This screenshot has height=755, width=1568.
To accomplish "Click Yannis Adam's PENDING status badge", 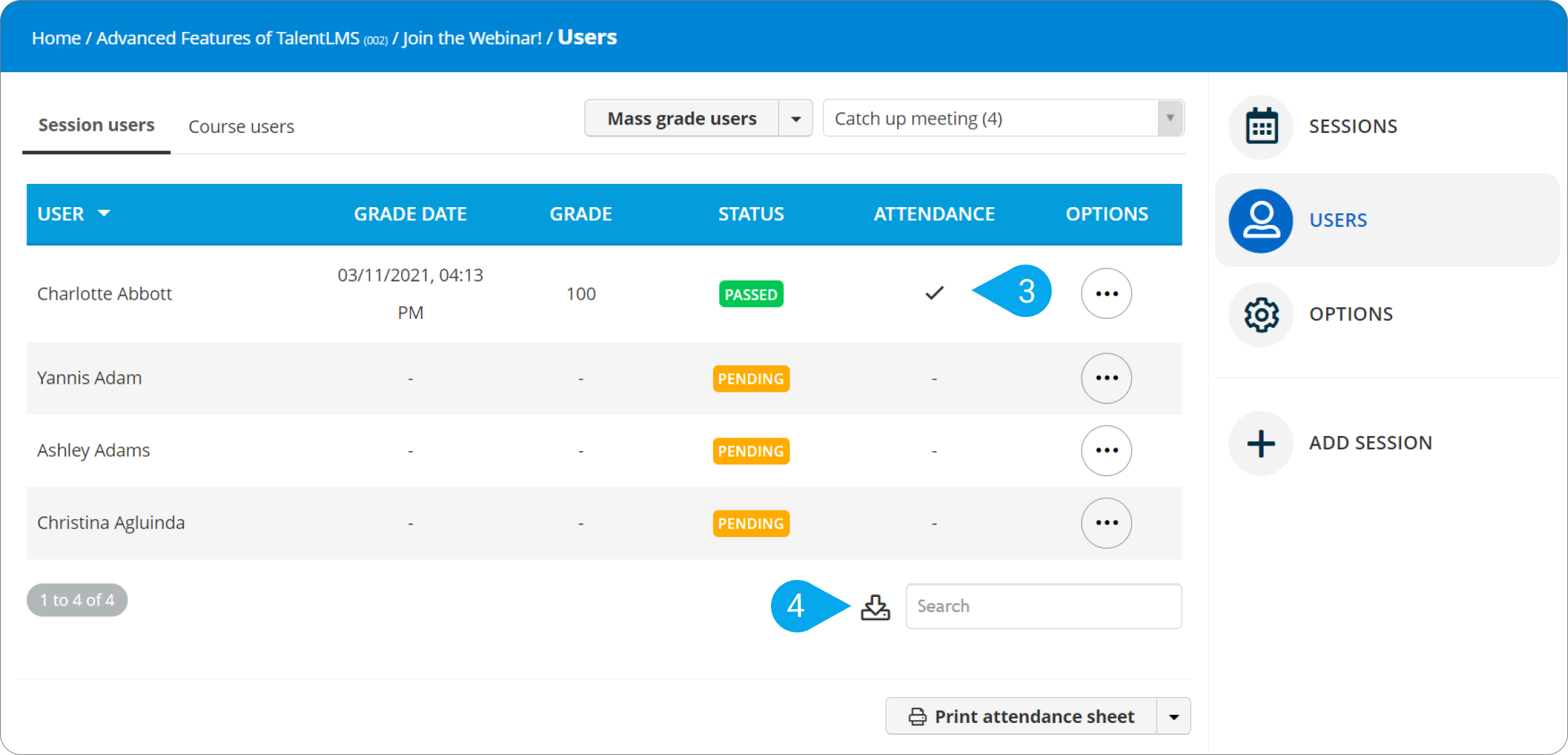I will tap(751, 379).
